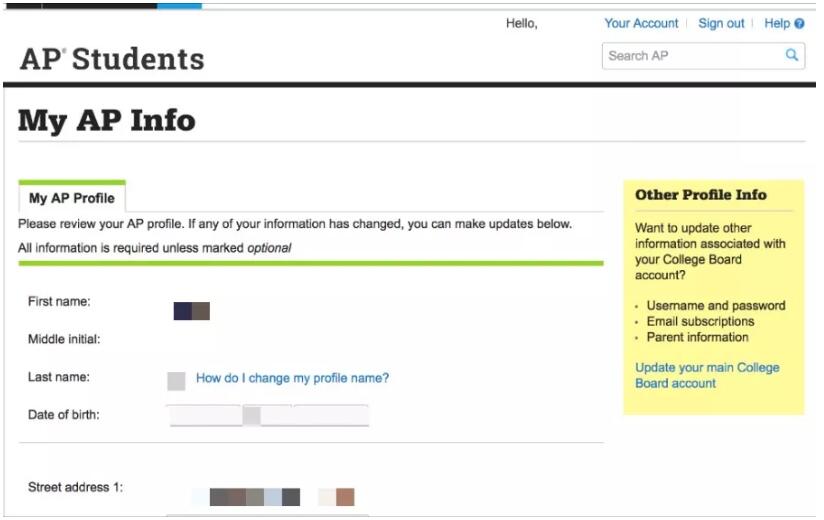Viewport: 824px width, 520px height.
Task: Select the My AP Profile tab
Action: (72, 197)
